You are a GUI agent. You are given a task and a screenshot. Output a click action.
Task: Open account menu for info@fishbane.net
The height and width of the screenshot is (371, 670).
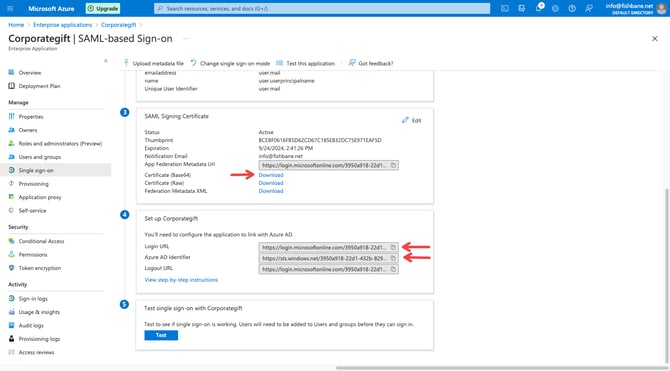tap(635, 8)
